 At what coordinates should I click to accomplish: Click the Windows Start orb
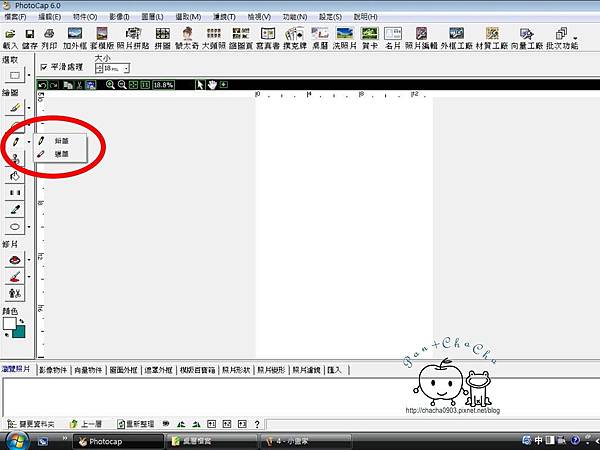pos(16,441)
